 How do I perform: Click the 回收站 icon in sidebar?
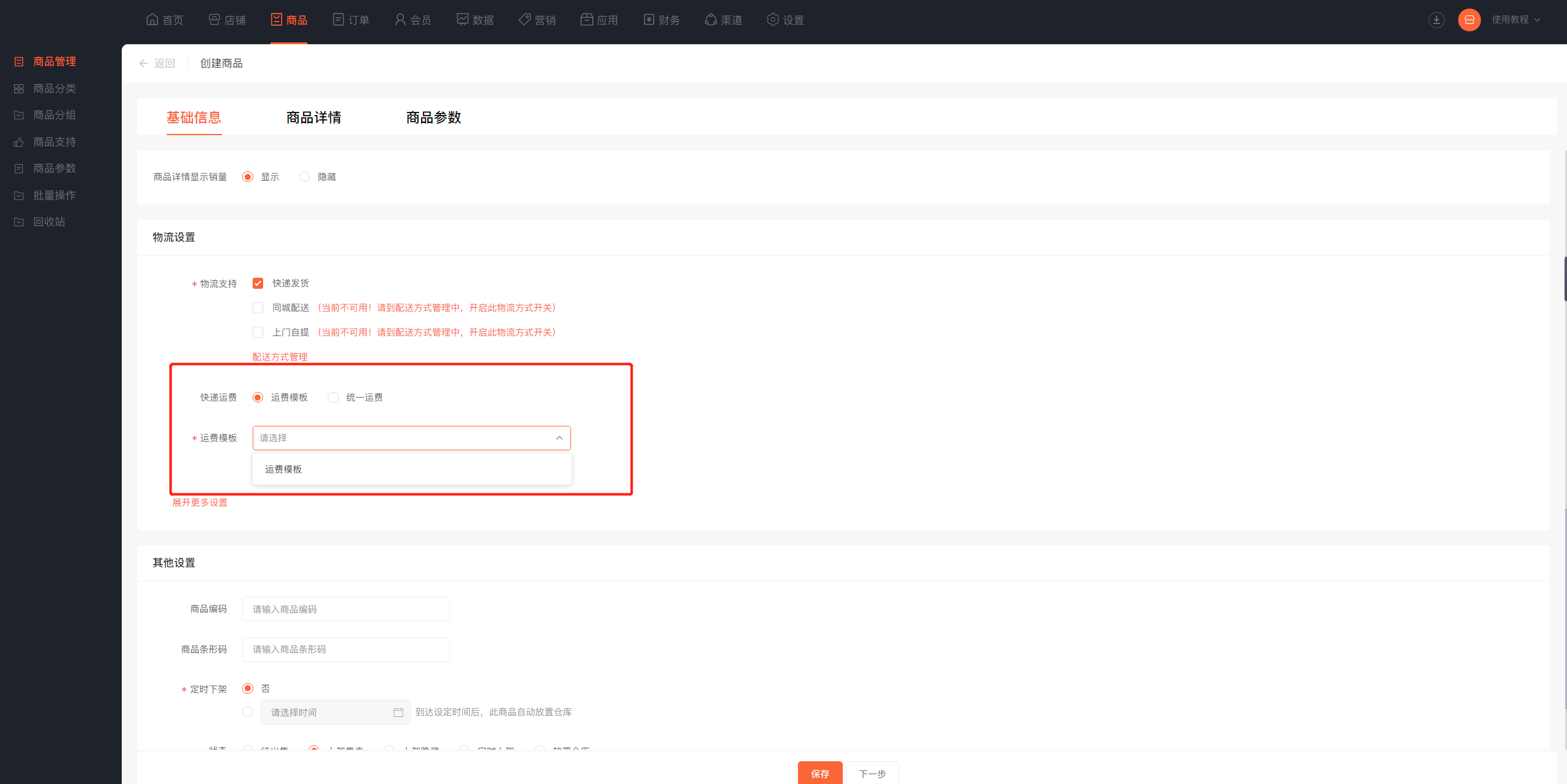(x=19, y=222)
